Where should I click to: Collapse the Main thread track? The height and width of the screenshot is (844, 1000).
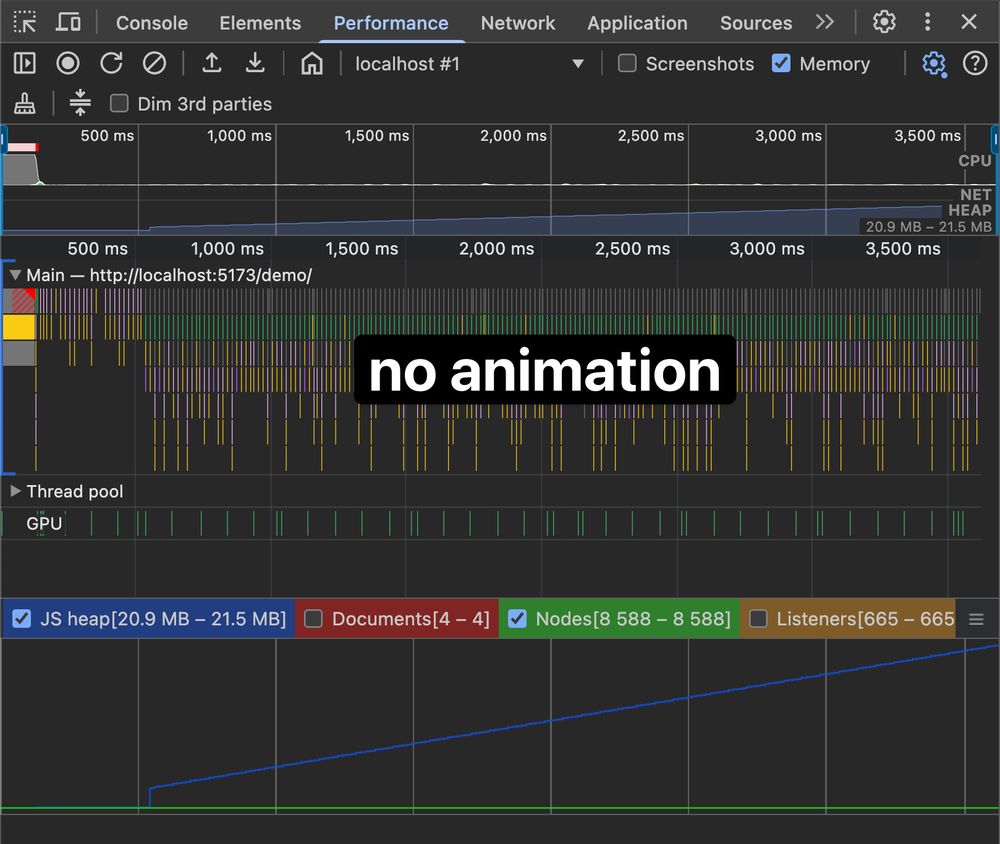(x=15, y=275)
